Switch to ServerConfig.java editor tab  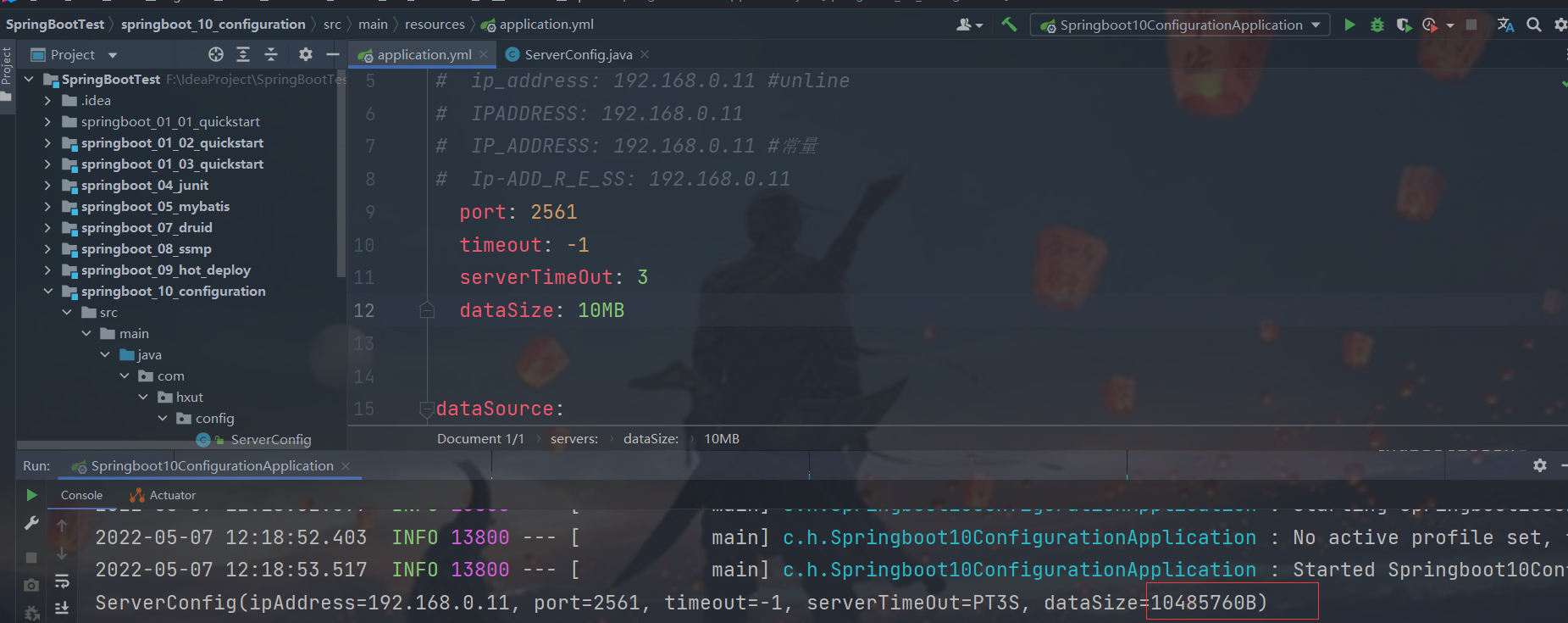578,54
